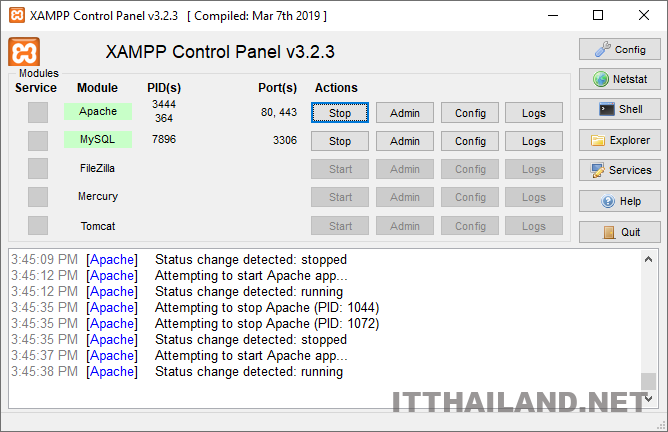Open Netstat with the globe icon

click(619, 79)
